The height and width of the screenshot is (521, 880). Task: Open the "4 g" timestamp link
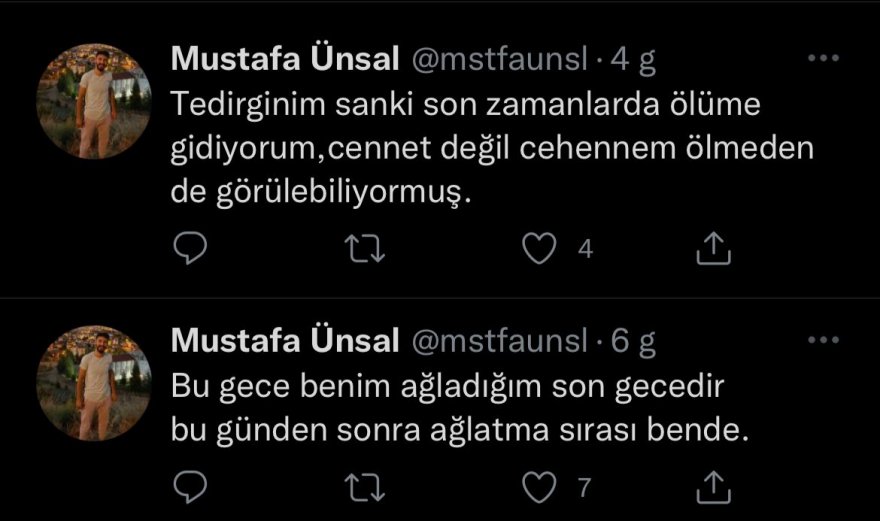(633, 60)
